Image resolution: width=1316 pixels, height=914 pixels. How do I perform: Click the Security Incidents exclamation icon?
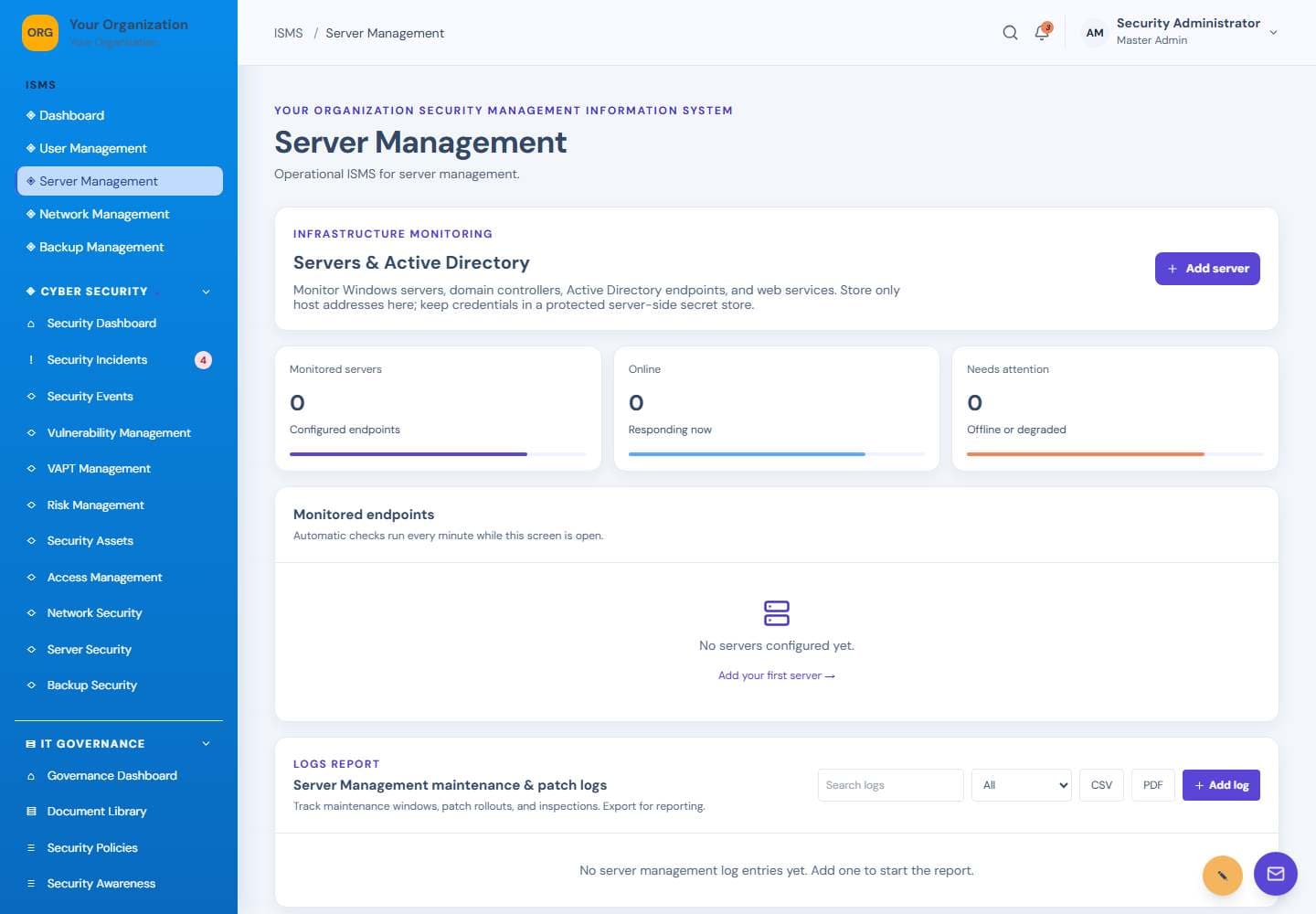(31, 360)
